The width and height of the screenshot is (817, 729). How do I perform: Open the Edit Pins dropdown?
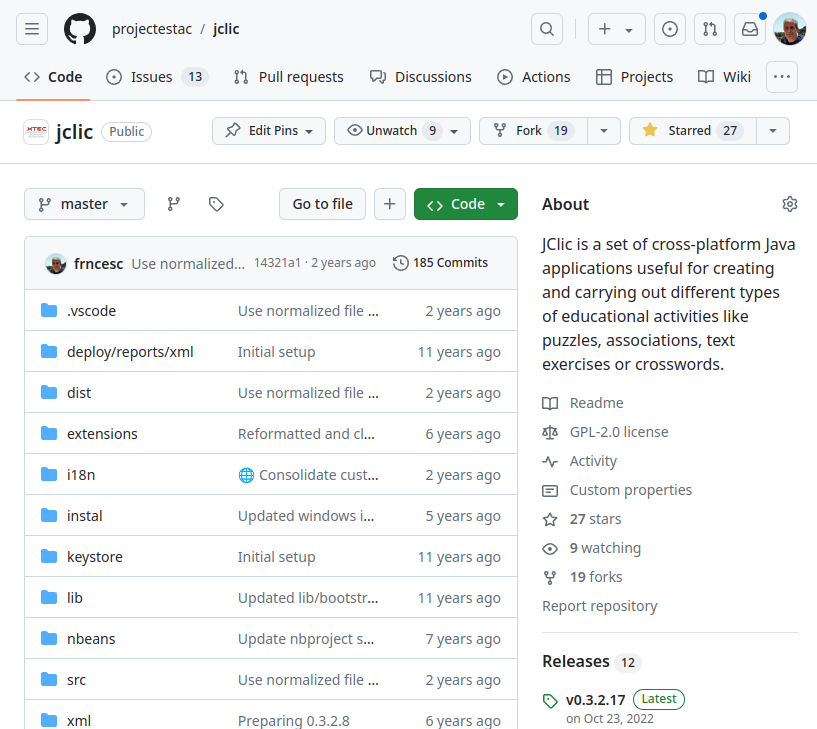click(269, 131)
